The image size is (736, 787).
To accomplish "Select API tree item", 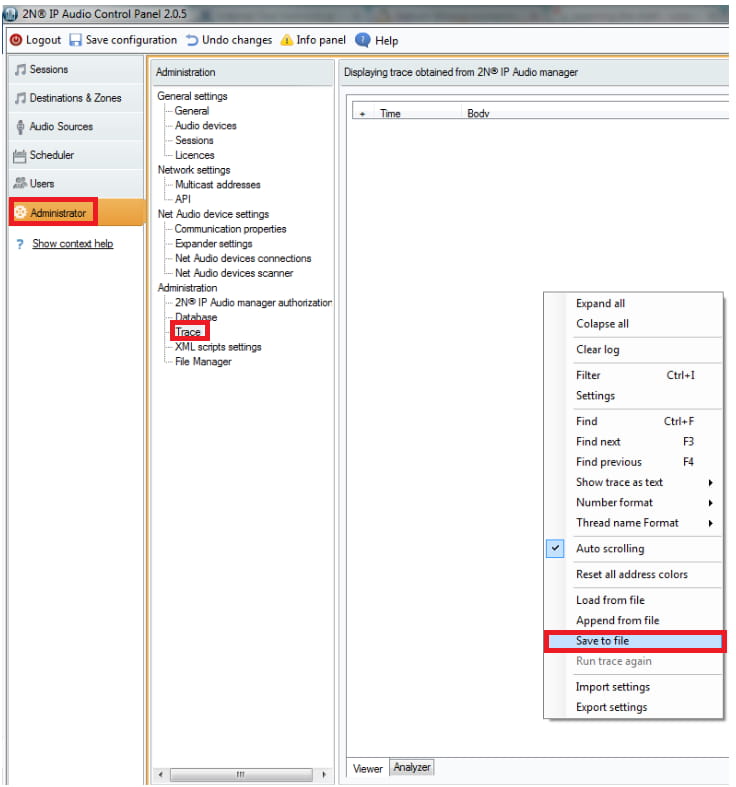I will [183, 199].
